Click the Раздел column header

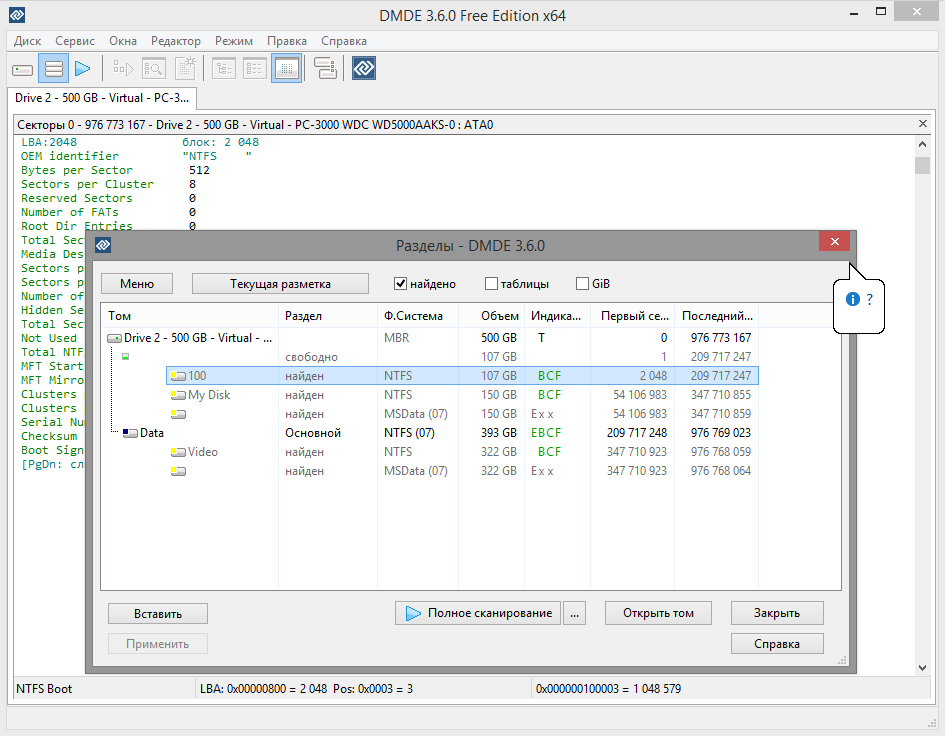click(x=328, y=316)
